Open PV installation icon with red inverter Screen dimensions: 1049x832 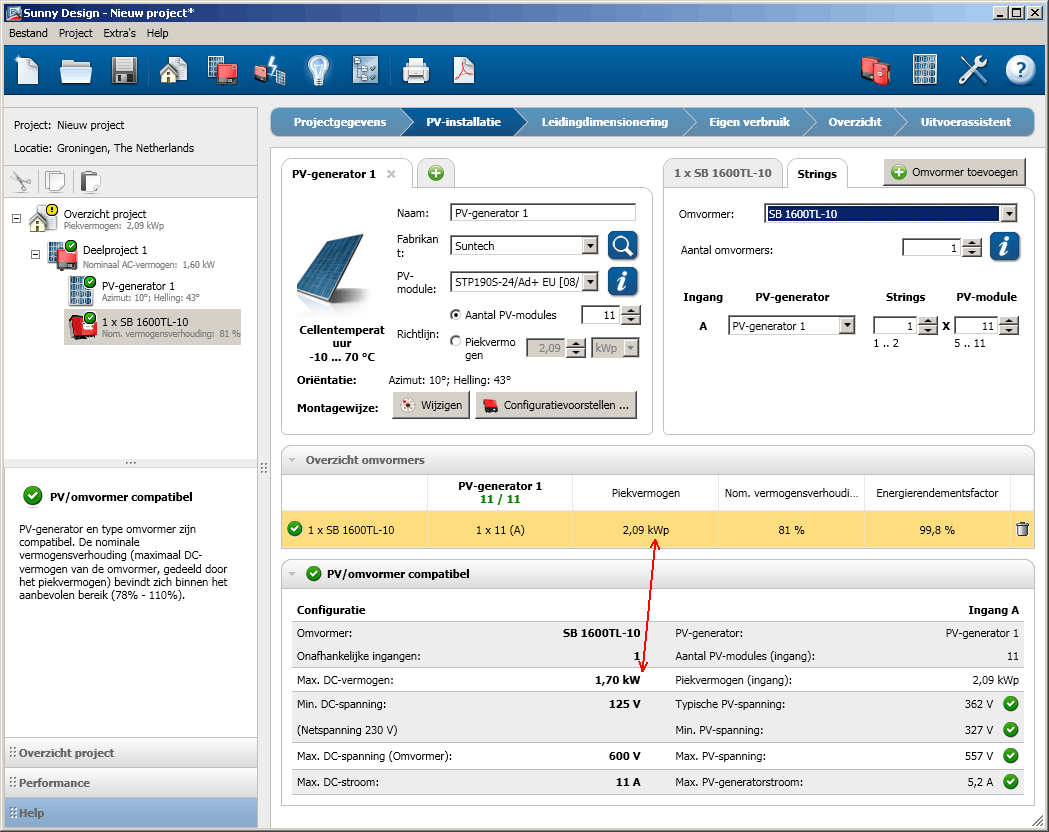coord(222,70)
